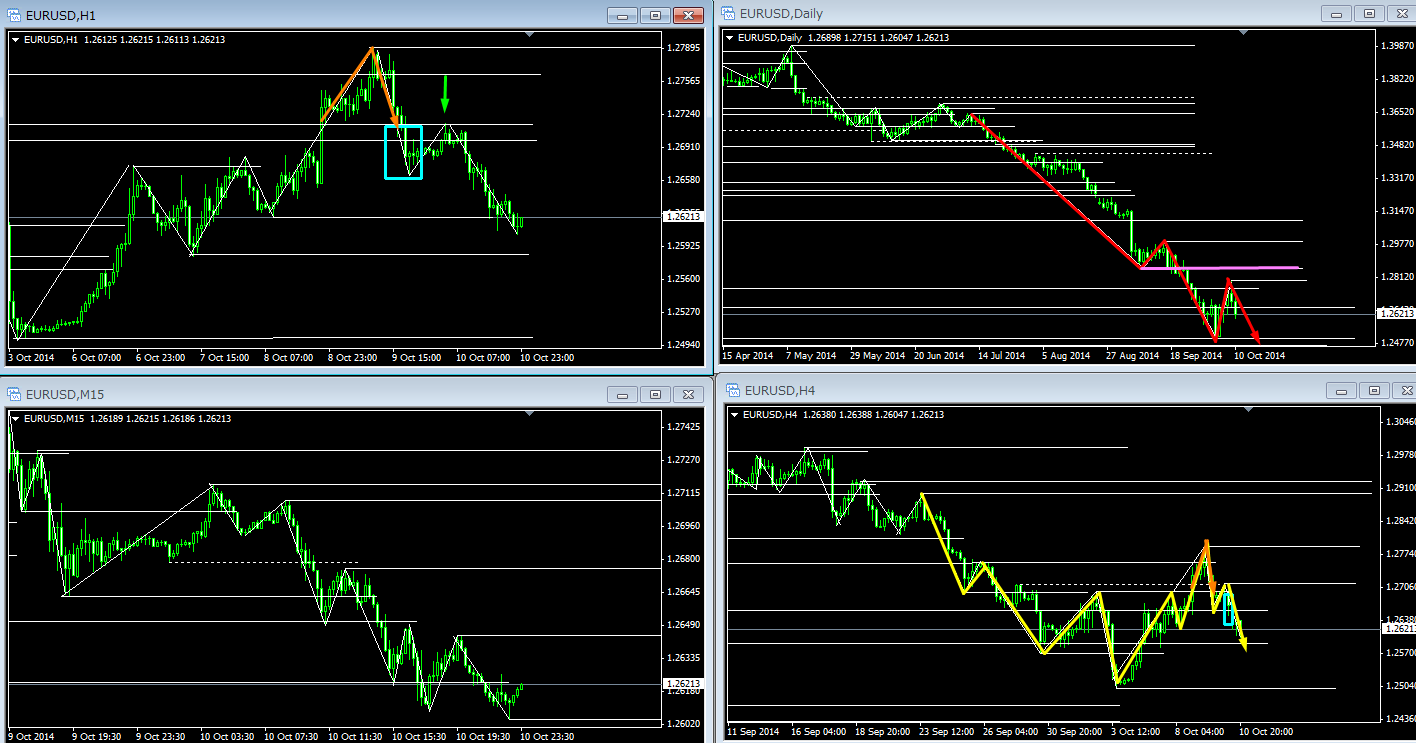Screen dimensions: 1416x743
Task: Close the EURUSD,H1 chart window
Action: pos(688,15)
